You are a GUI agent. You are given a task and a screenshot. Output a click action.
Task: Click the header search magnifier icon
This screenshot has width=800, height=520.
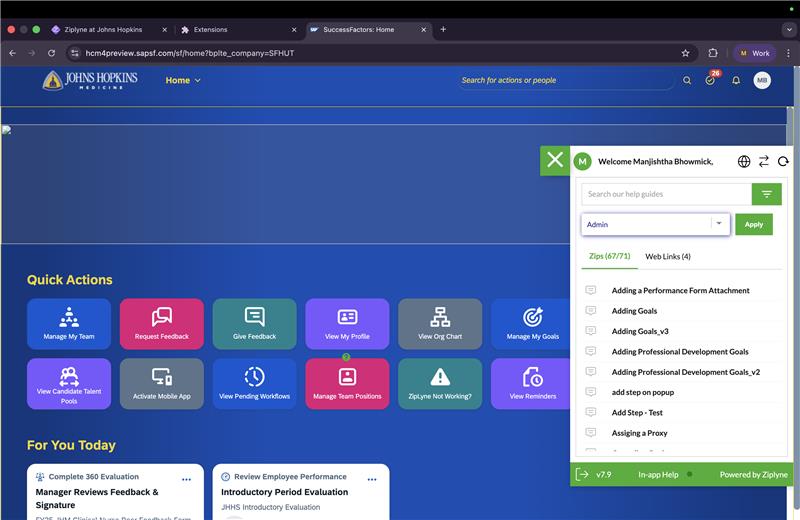click(x=687, y=81)
